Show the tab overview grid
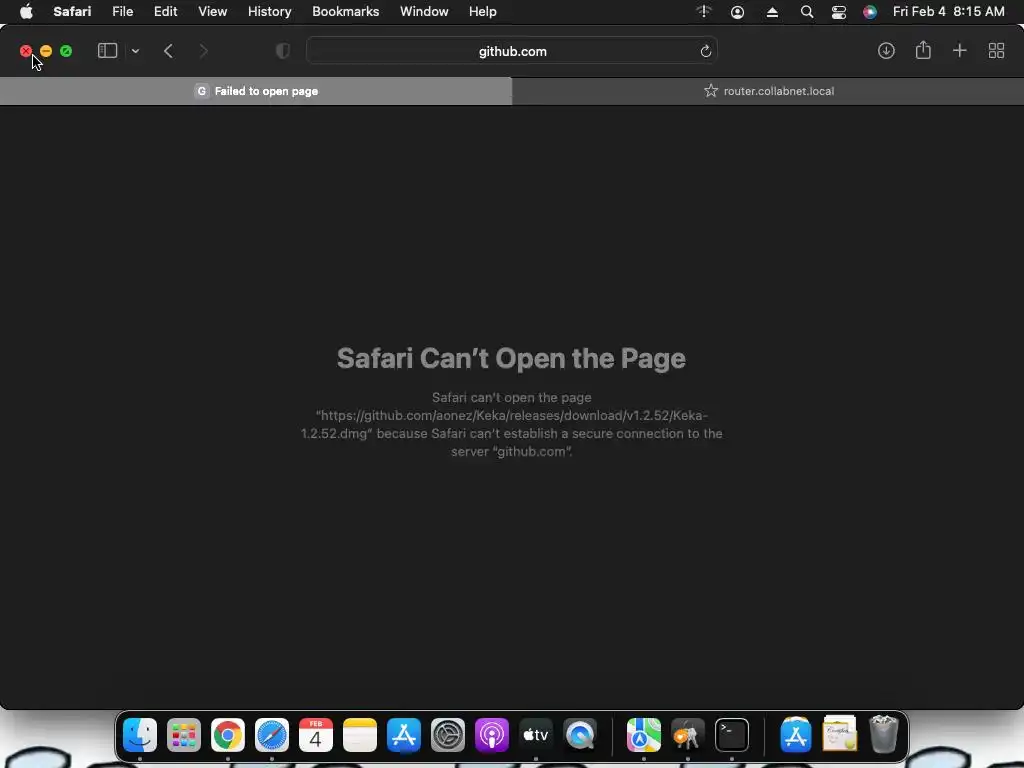 [x=996, y=51]
